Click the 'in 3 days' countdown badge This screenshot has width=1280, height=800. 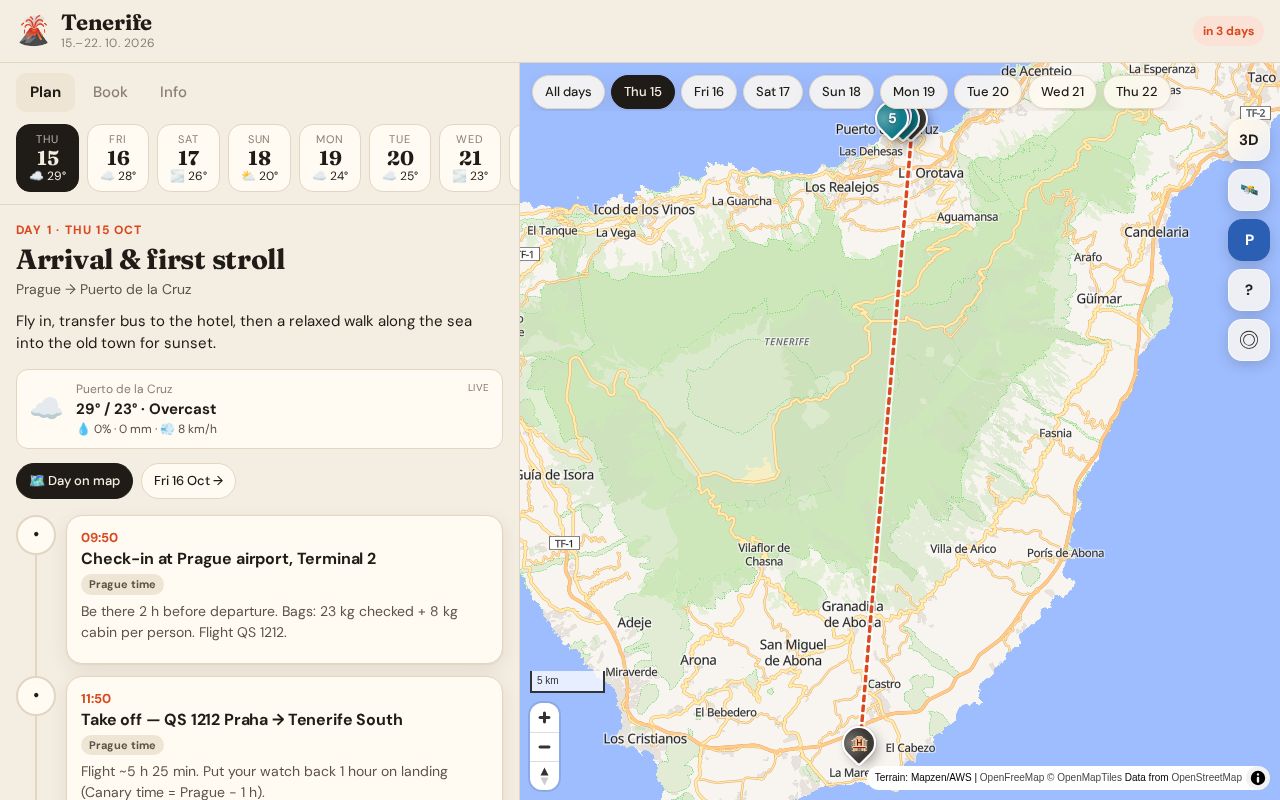[1228, 31]
